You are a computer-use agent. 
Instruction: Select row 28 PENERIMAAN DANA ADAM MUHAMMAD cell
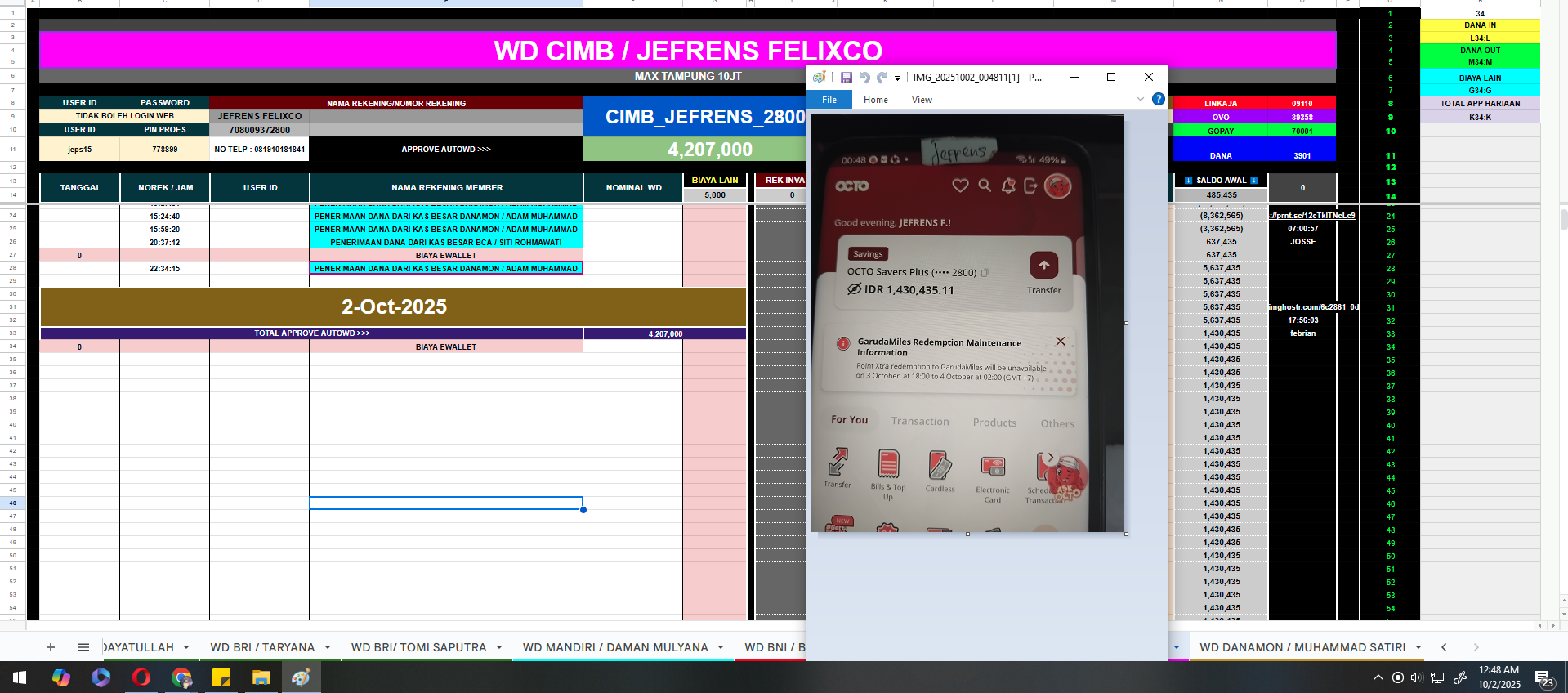(x=446, y=268)
